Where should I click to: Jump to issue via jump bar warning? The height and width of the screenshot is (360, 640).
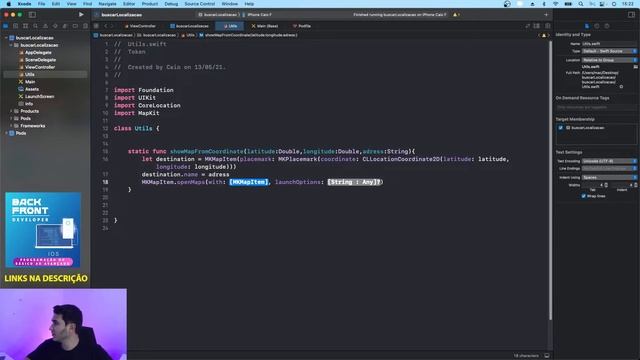(544, 35)
